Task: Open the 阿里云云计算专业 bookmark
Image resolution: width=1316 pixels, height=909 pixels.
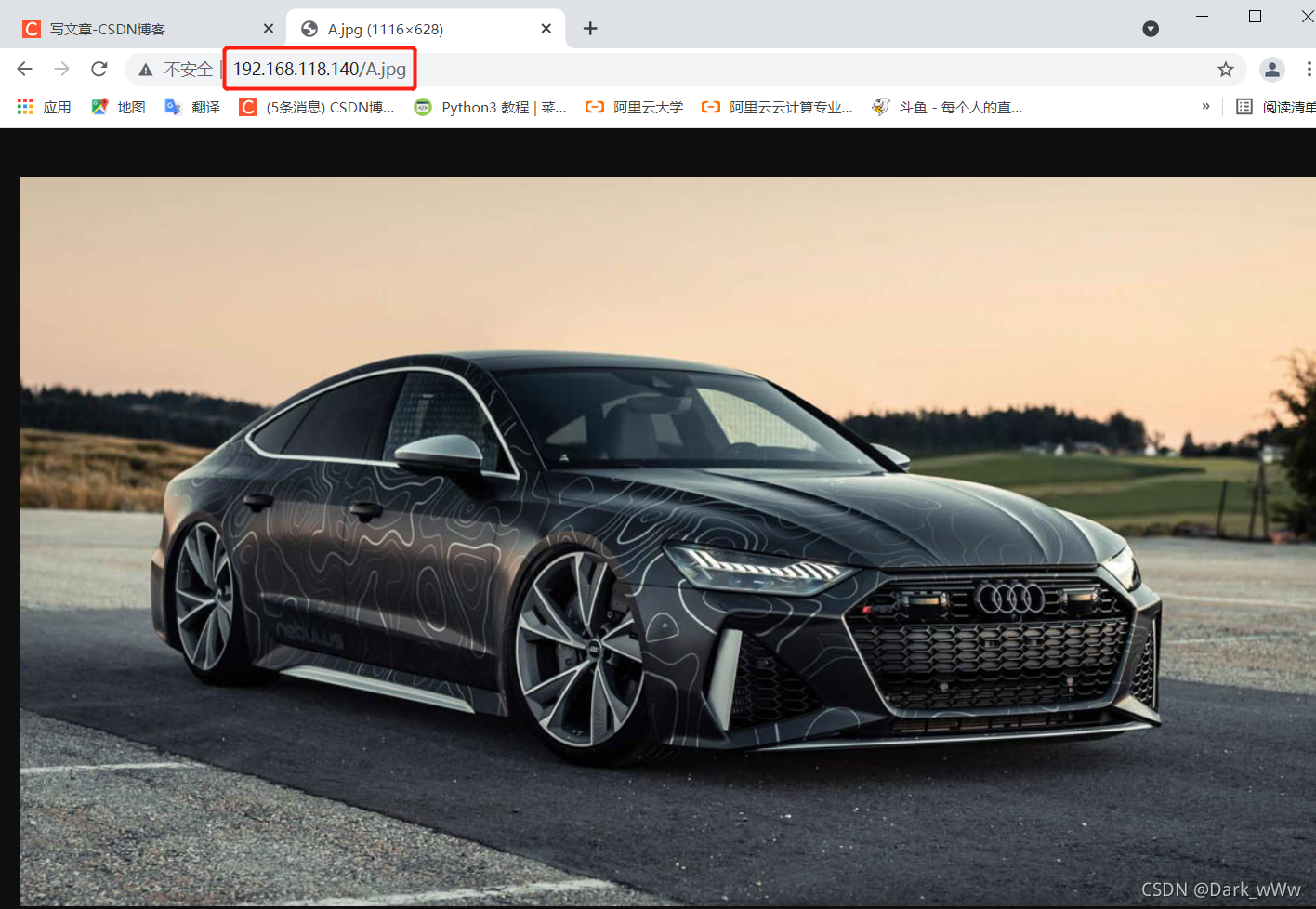Action: (x=777, y=107)
